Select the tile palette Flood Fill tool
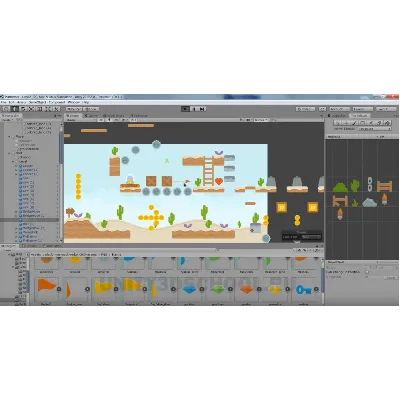Viewport: 400px width, 400px height. click(387, 123)
